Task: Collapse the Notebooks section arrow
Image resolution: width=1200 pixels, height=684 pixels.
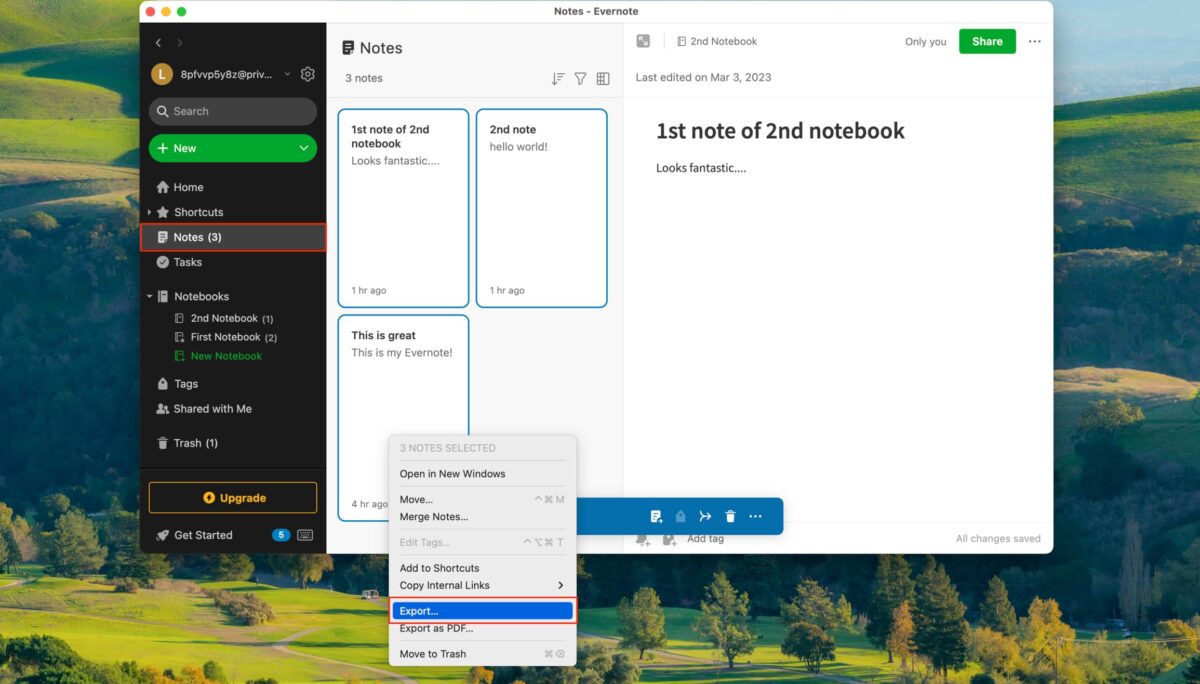Action: (x=150, y=296)
